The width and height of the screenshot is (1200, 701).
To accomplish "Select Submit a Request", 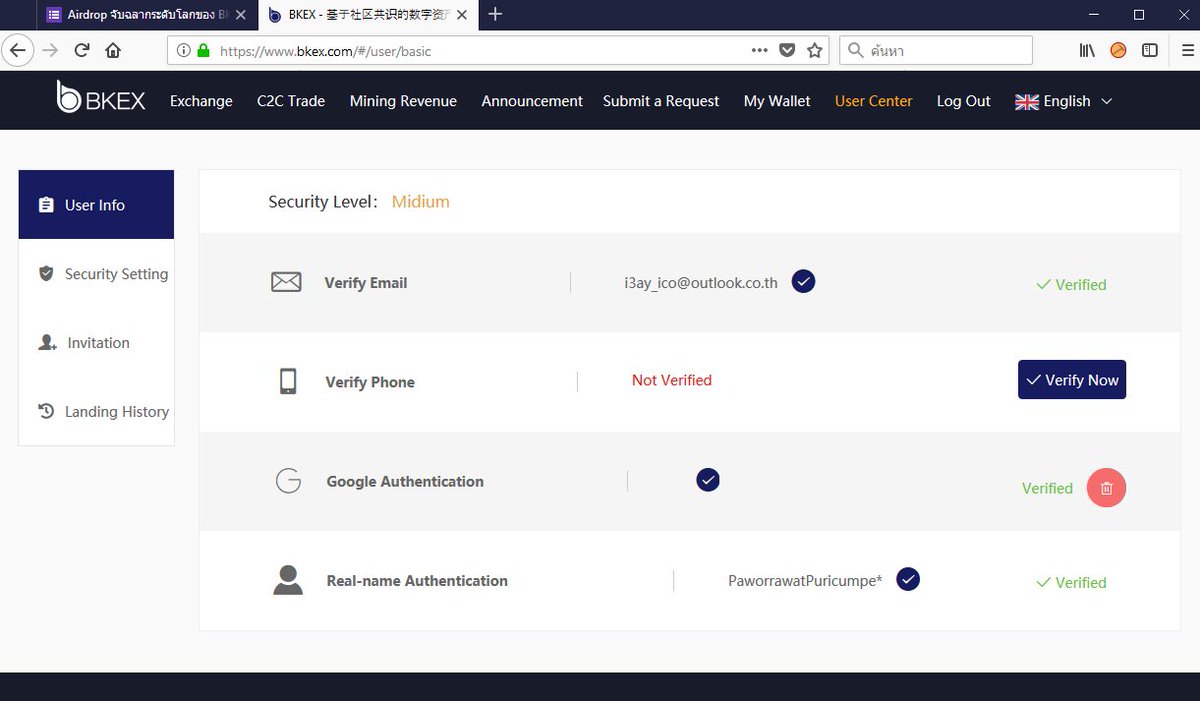I will pyautogui.click(x=661, y=101).
